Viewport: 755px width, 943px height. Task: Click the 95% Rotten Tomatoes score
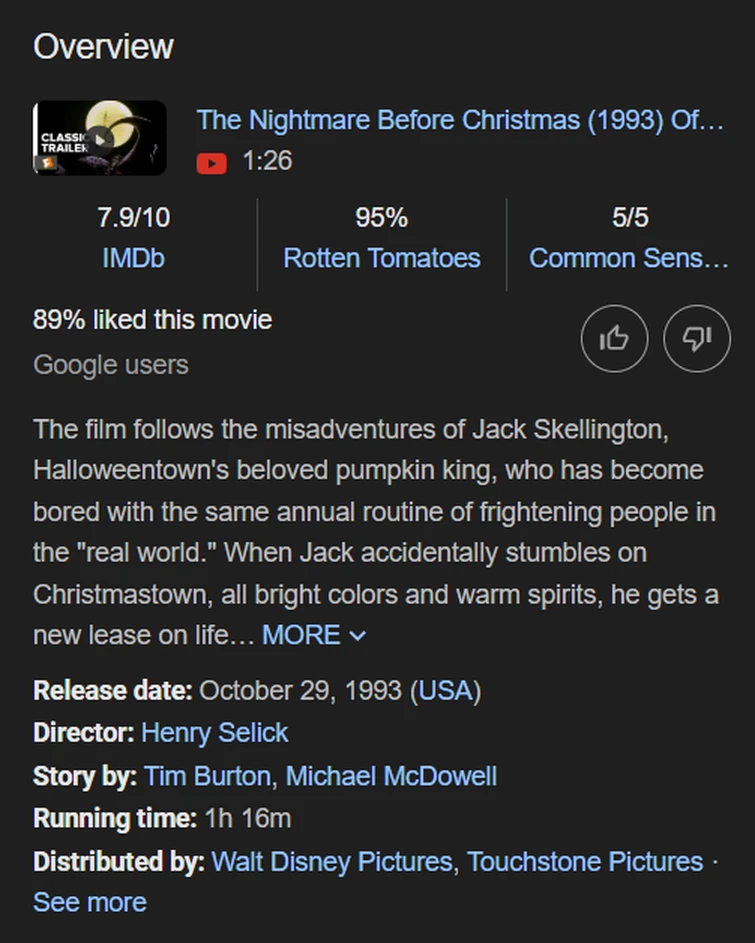(x=381, y=217)
